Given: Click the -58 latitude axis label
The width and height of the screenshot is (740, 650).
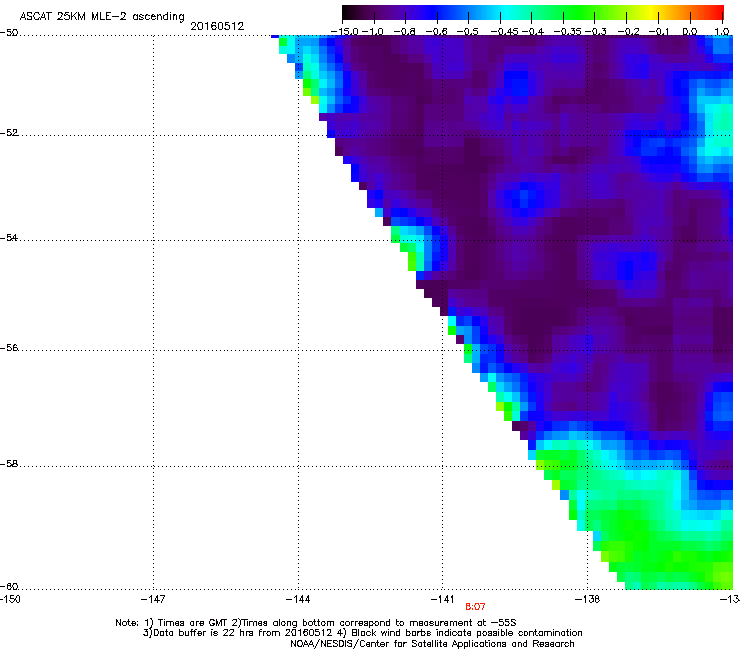Looking at the screenshot, I should [9, 464].
